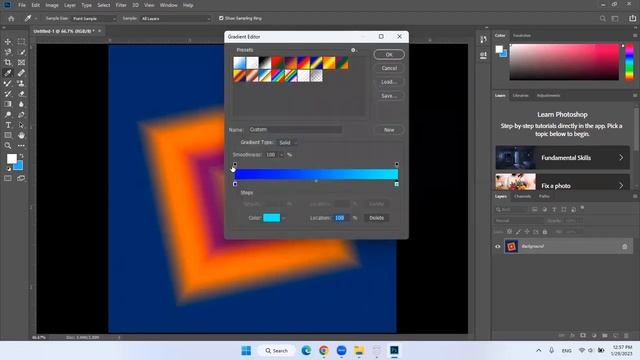Select the right cyan color stop
This screenshot has width=640, height=360.
pyautogui.click(x=397, y=184)
